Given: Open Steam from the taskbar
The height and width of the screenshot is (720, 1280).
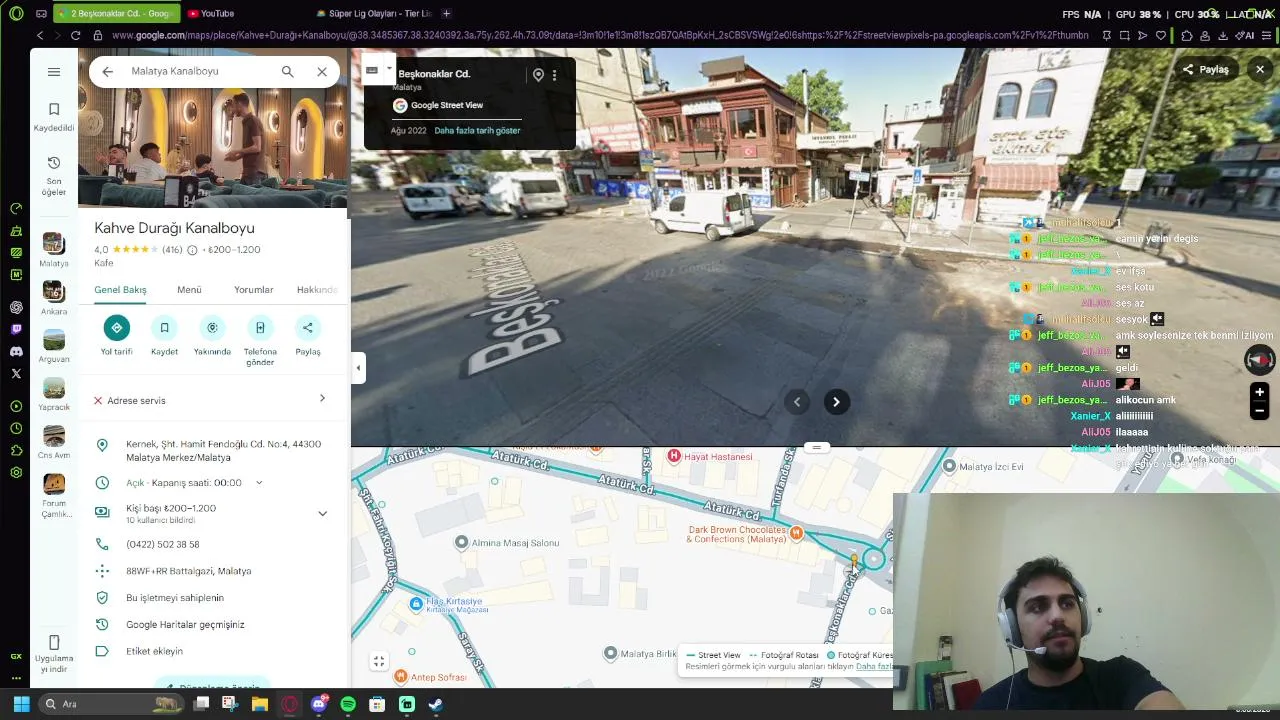Looking at the screenshot, I should (x=436, y=704).
